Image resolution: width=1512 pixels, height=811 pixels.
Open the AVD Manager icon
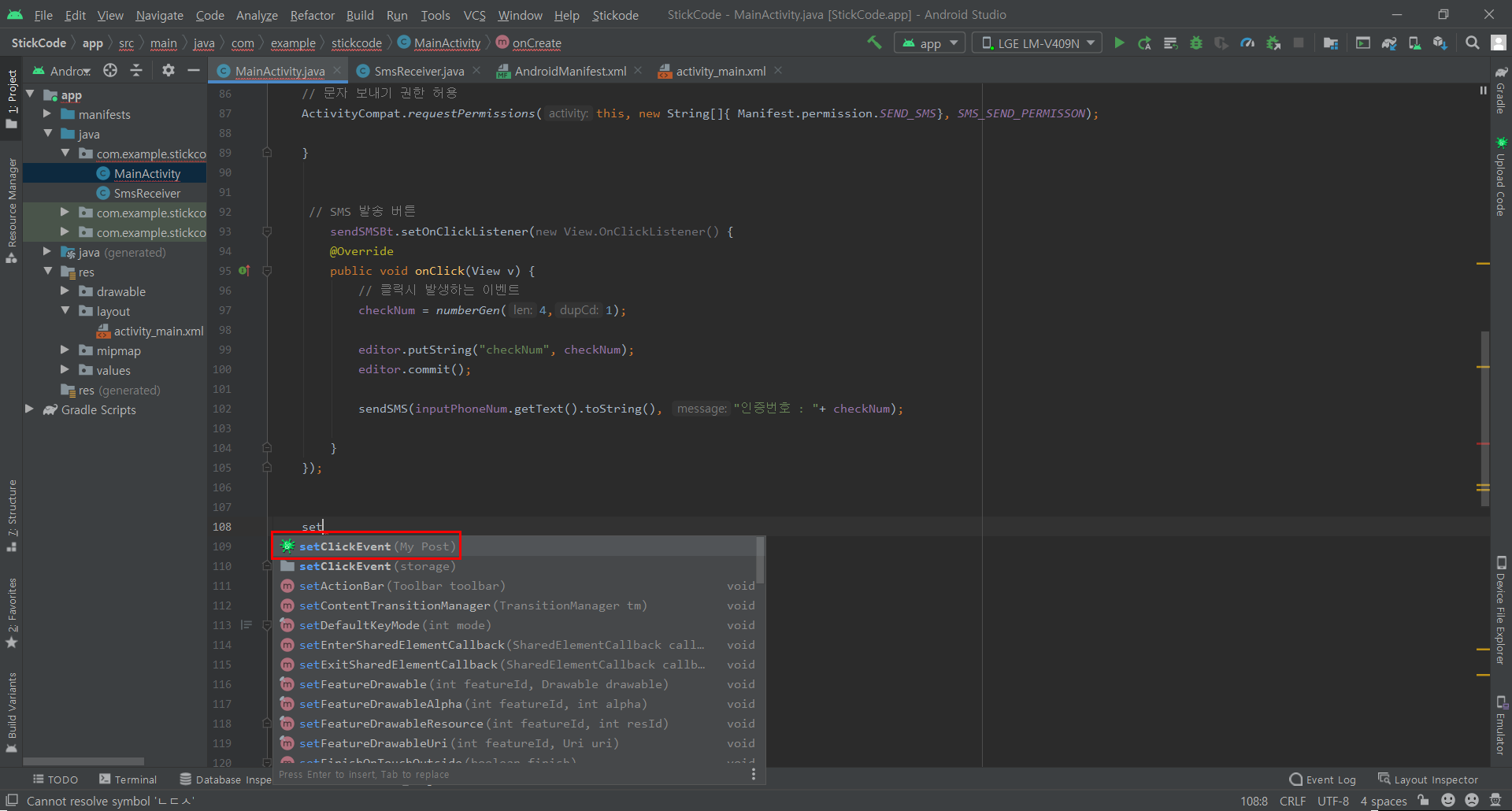pos(1414,43)
